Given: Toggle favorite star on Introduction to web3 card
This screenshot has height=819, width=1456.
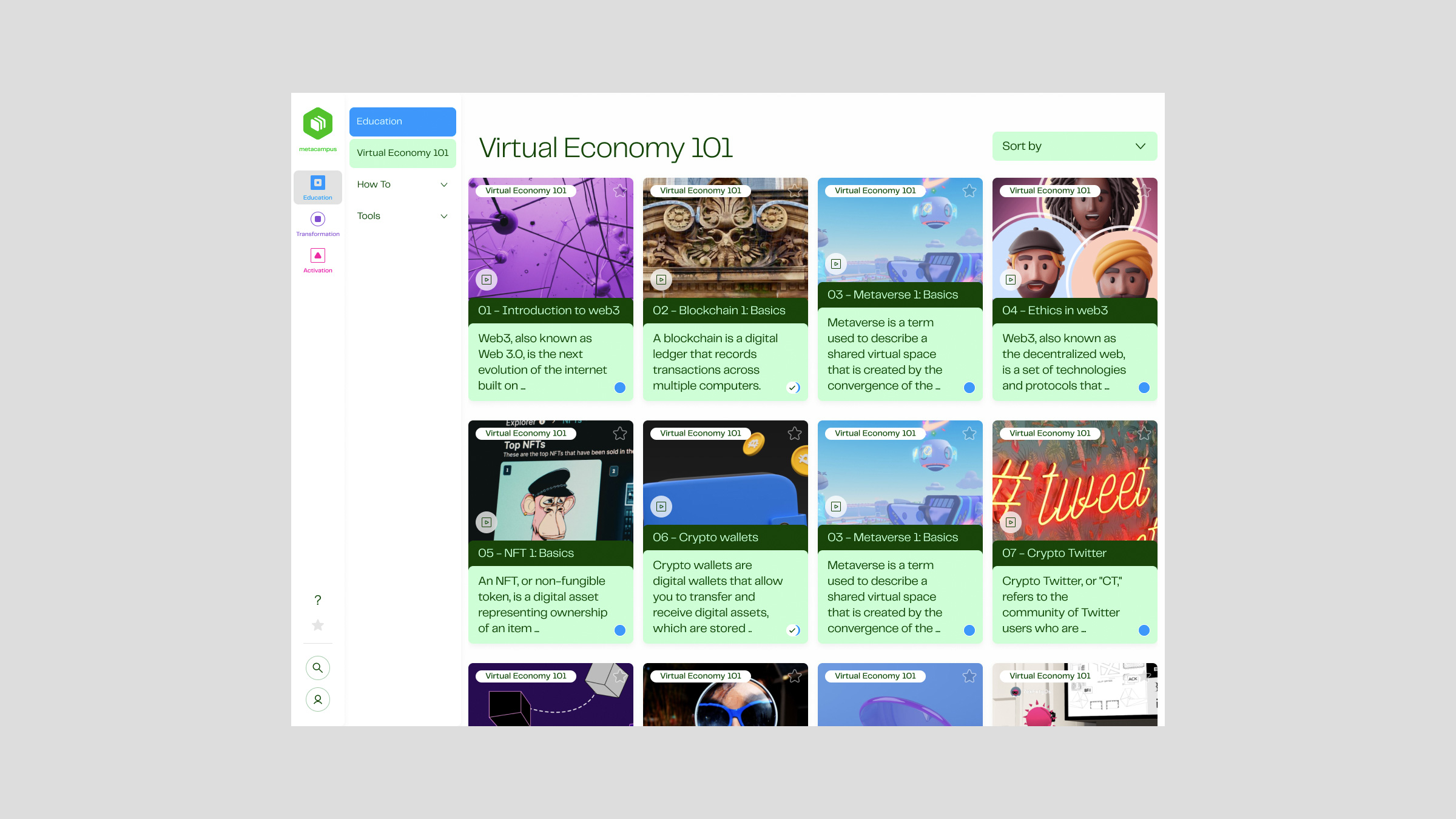Looking at the screenshot, I should [620, 190].
